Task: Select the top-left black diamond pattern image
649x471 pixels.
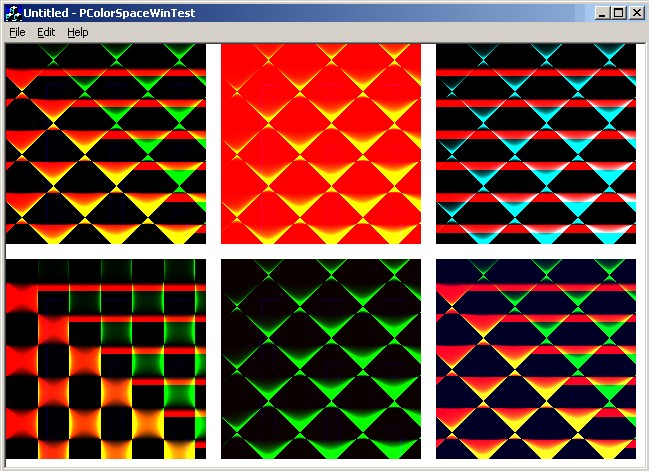Action: (106, 144)
